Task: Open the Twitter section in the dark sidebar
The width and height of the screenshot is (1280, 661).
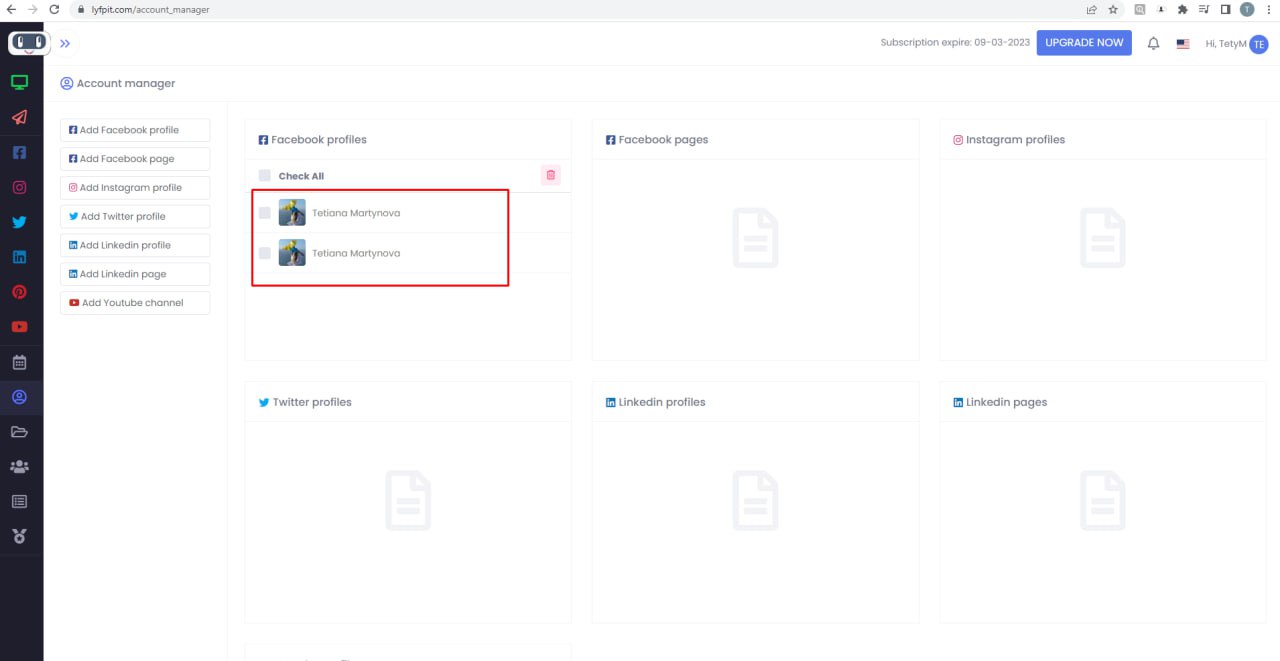Action: click(19, 222)
